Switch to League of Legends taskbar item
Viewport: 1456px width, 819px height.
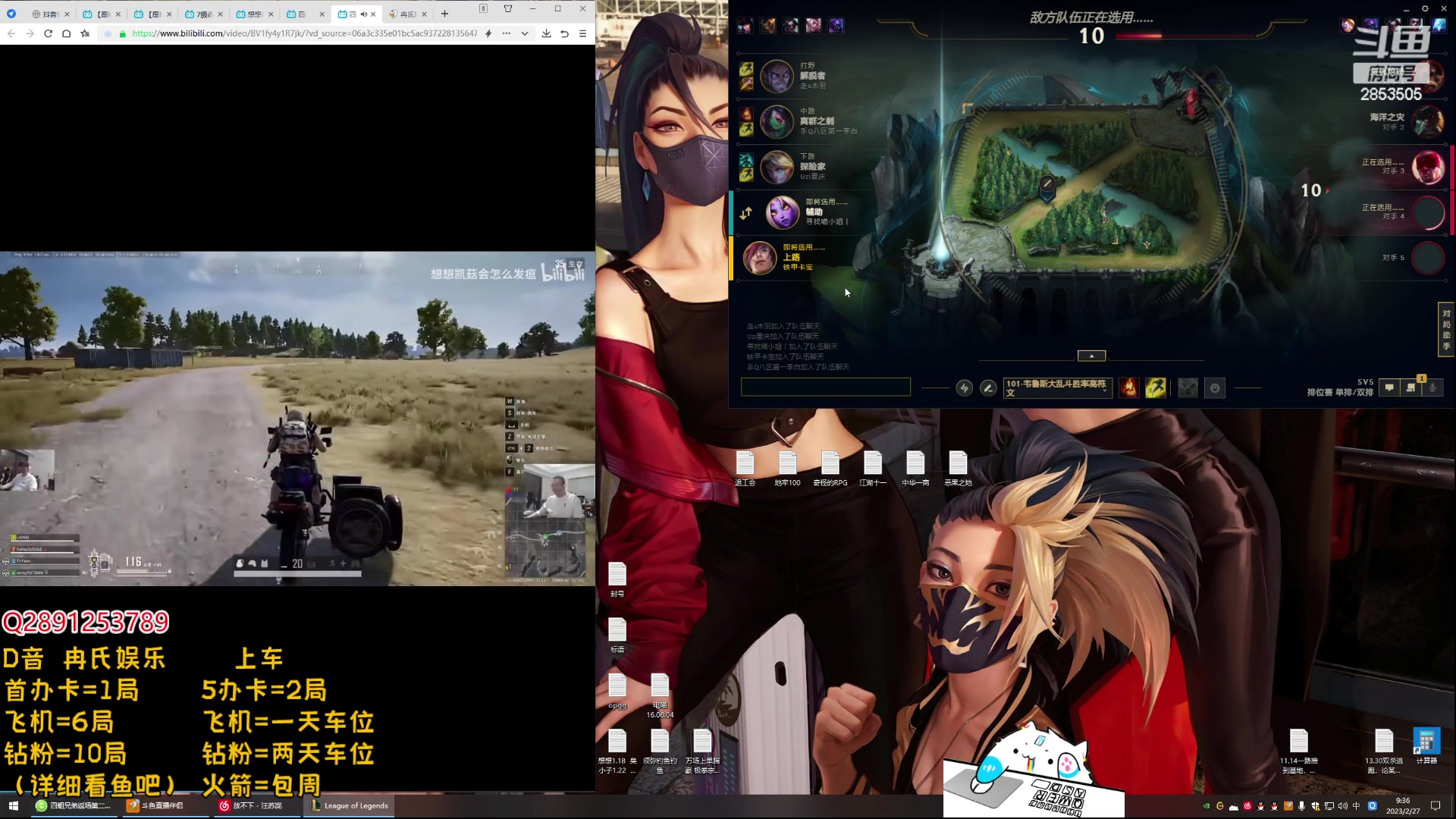pos(349,805)
